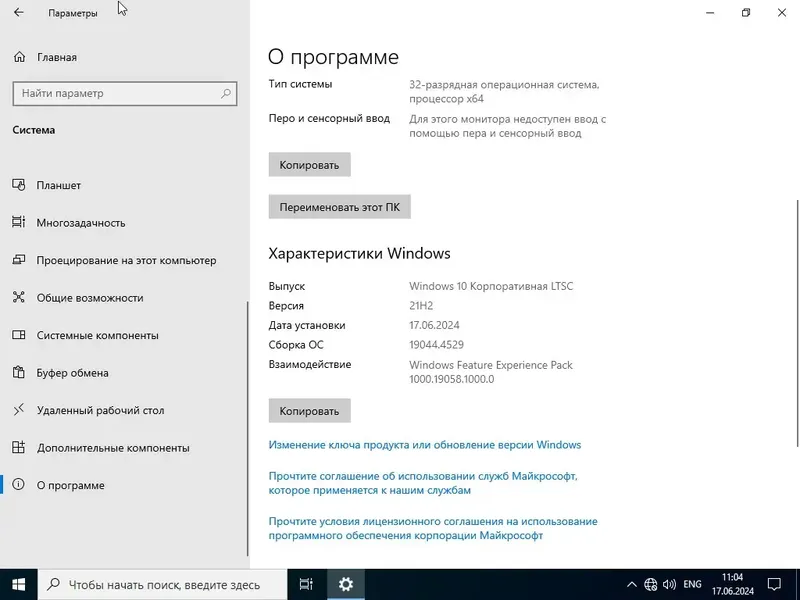
Task: Click the Переименовать этот ПК button
Action: click(340, 207)
